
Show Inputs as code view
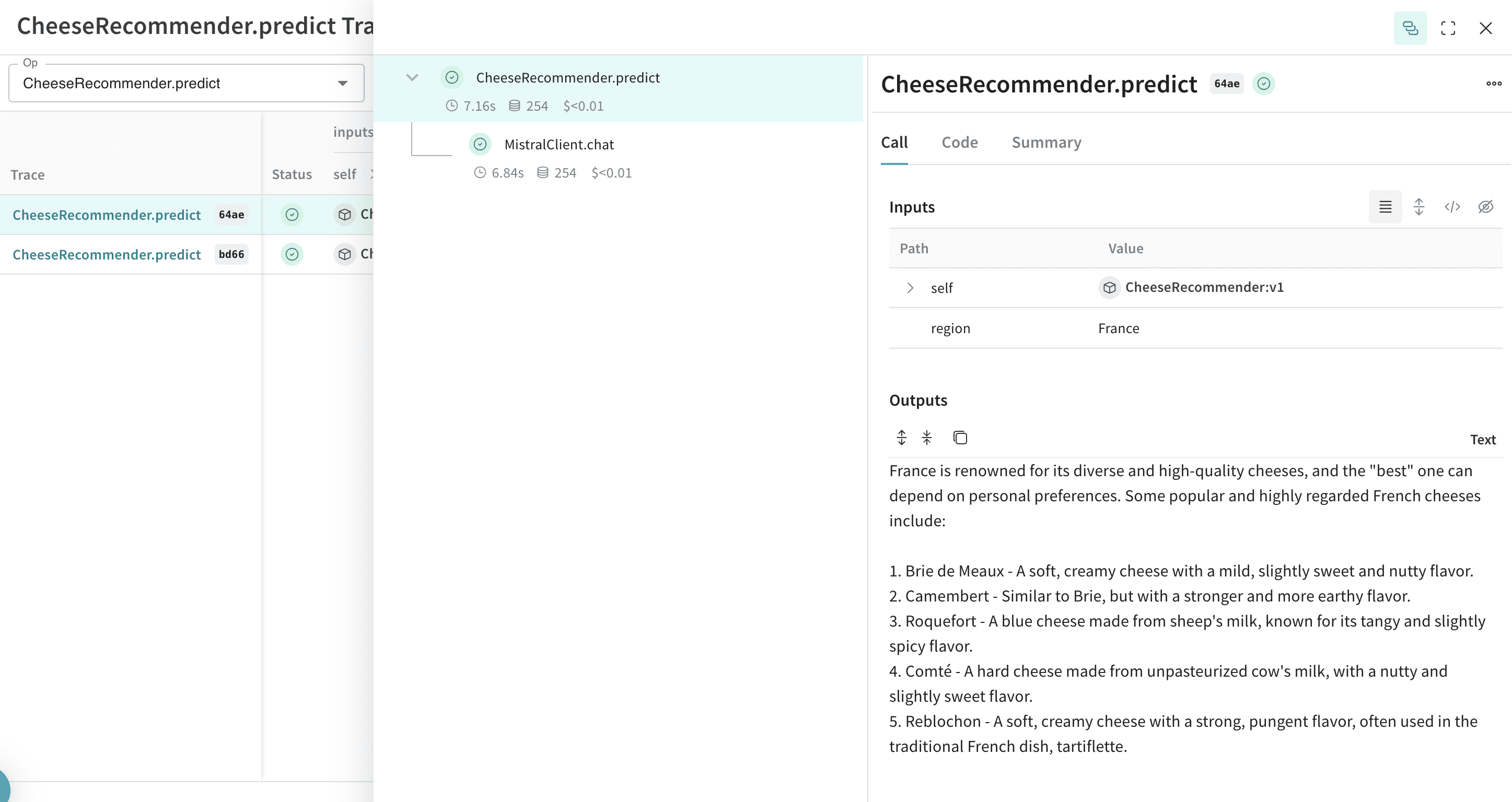pyautogui.click(x=1452, y=207)
